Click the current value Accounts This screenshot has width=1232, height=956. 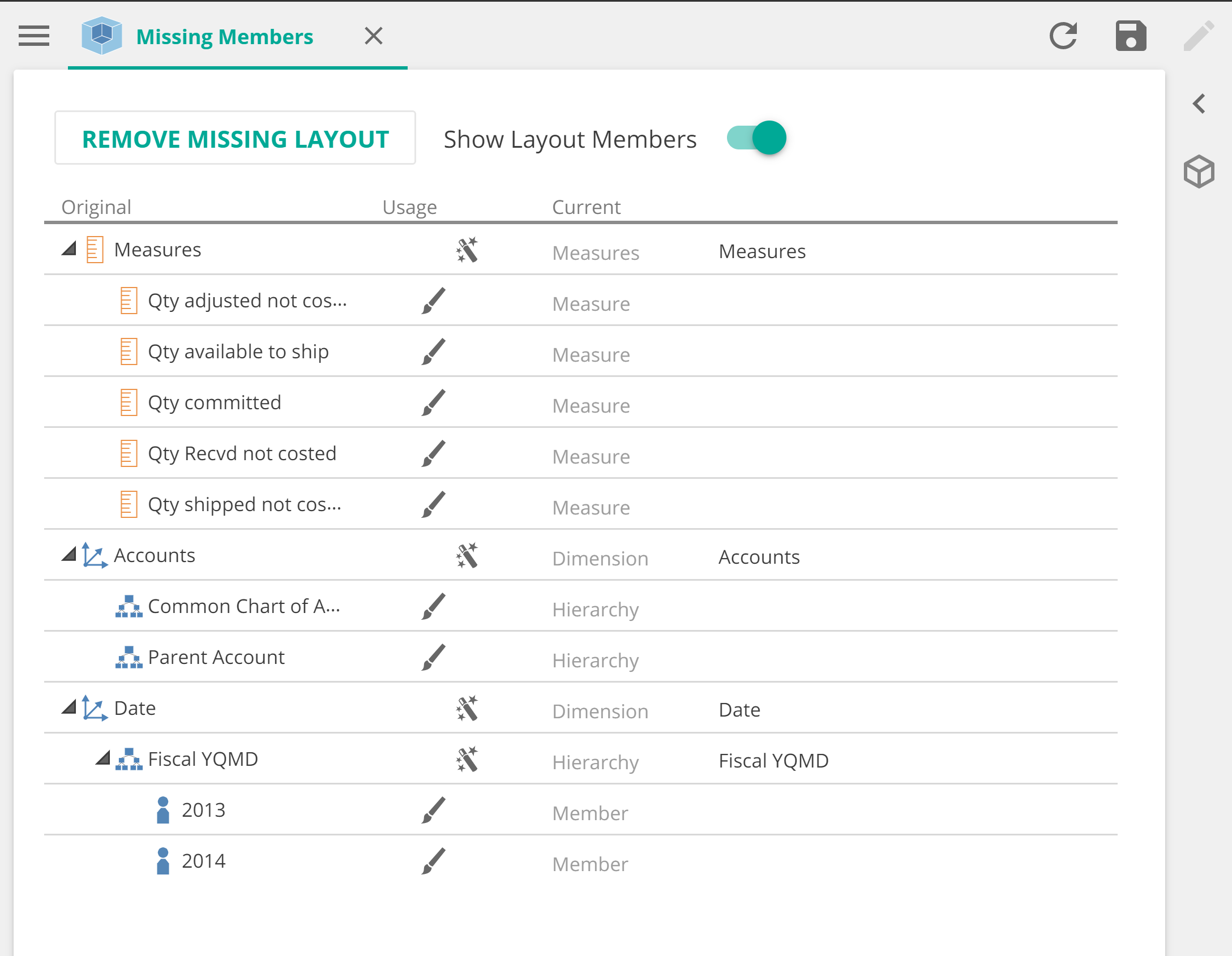coord(759,557)
